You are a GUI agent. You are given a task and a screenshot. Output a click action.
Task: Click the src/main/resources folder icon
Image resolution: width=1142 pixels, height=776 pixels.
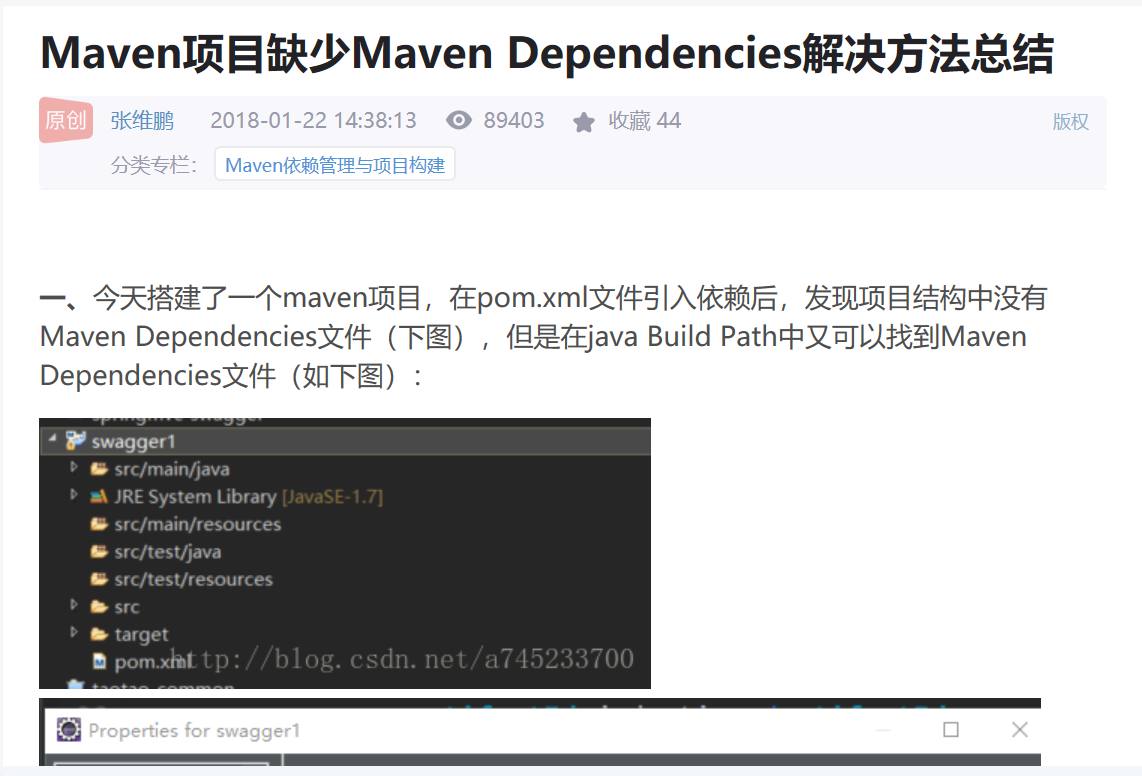pyautogui.click(x=99, y=524)
